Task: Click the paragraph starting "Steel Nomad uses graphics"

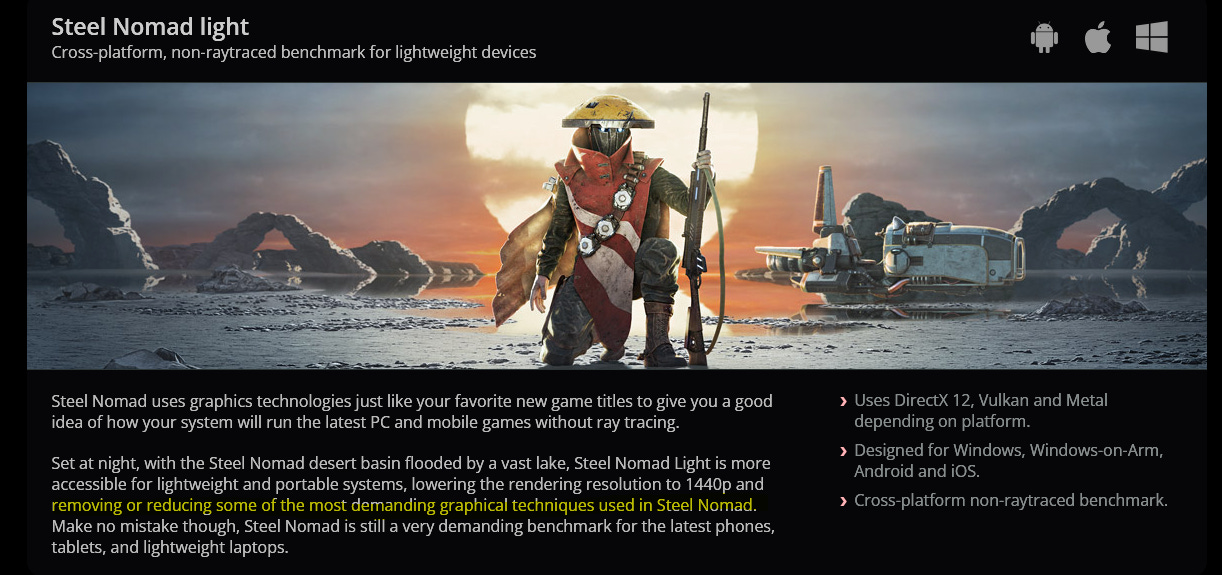Action: (x=412, y=412)
